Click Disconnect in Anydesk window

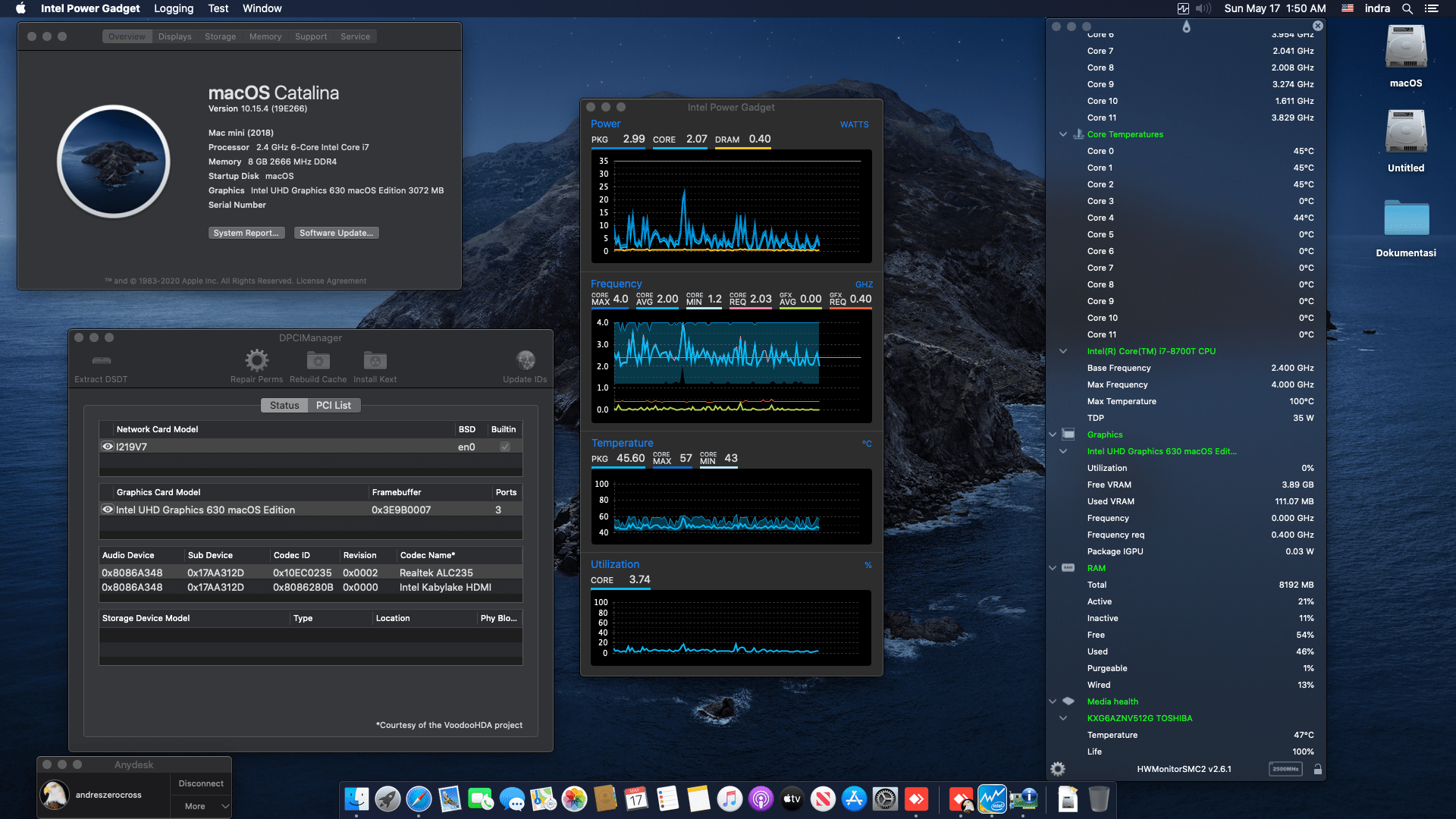pyautogui.click(x=201, y=783)
